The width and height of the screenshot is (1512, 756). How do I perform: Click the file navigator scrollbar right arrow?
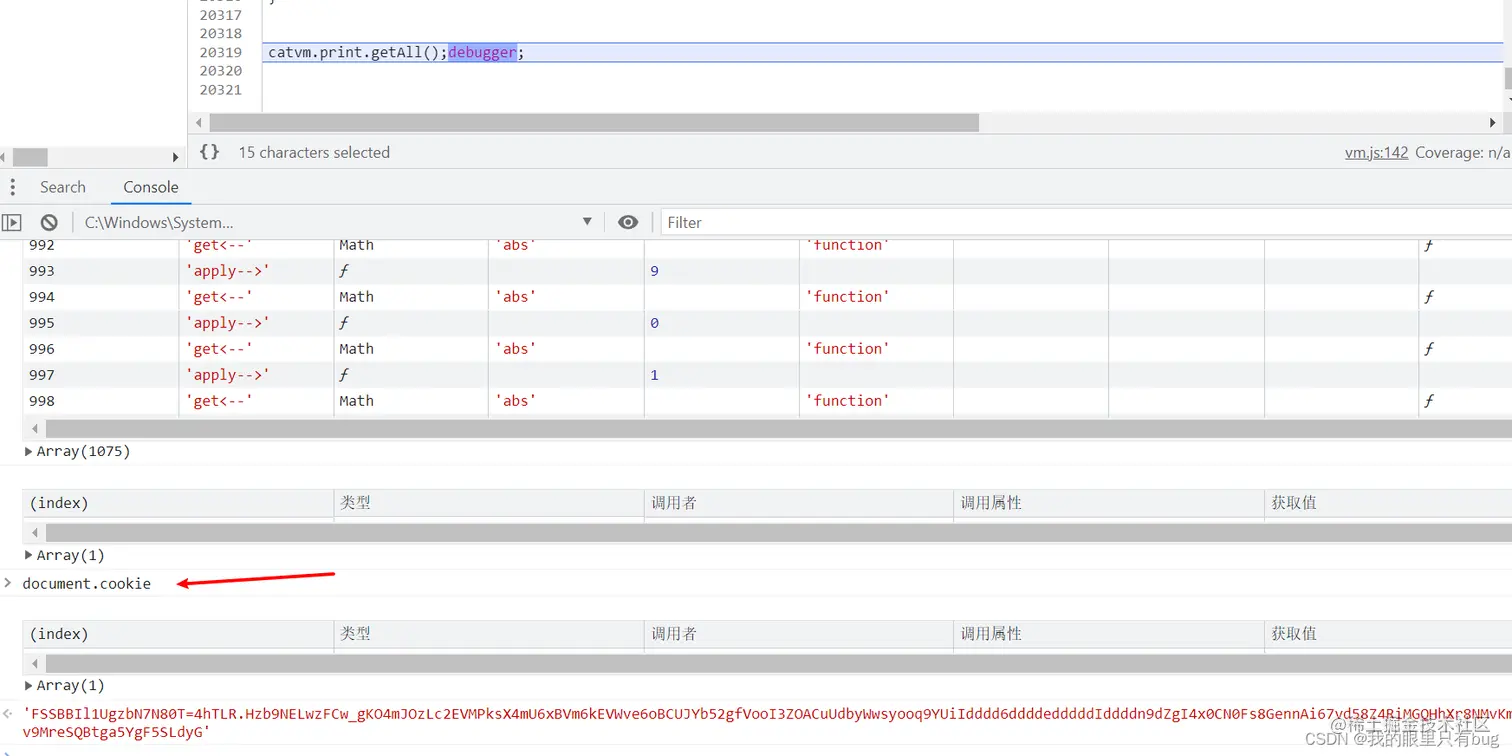pyautogui.click(x=175, y=157)
